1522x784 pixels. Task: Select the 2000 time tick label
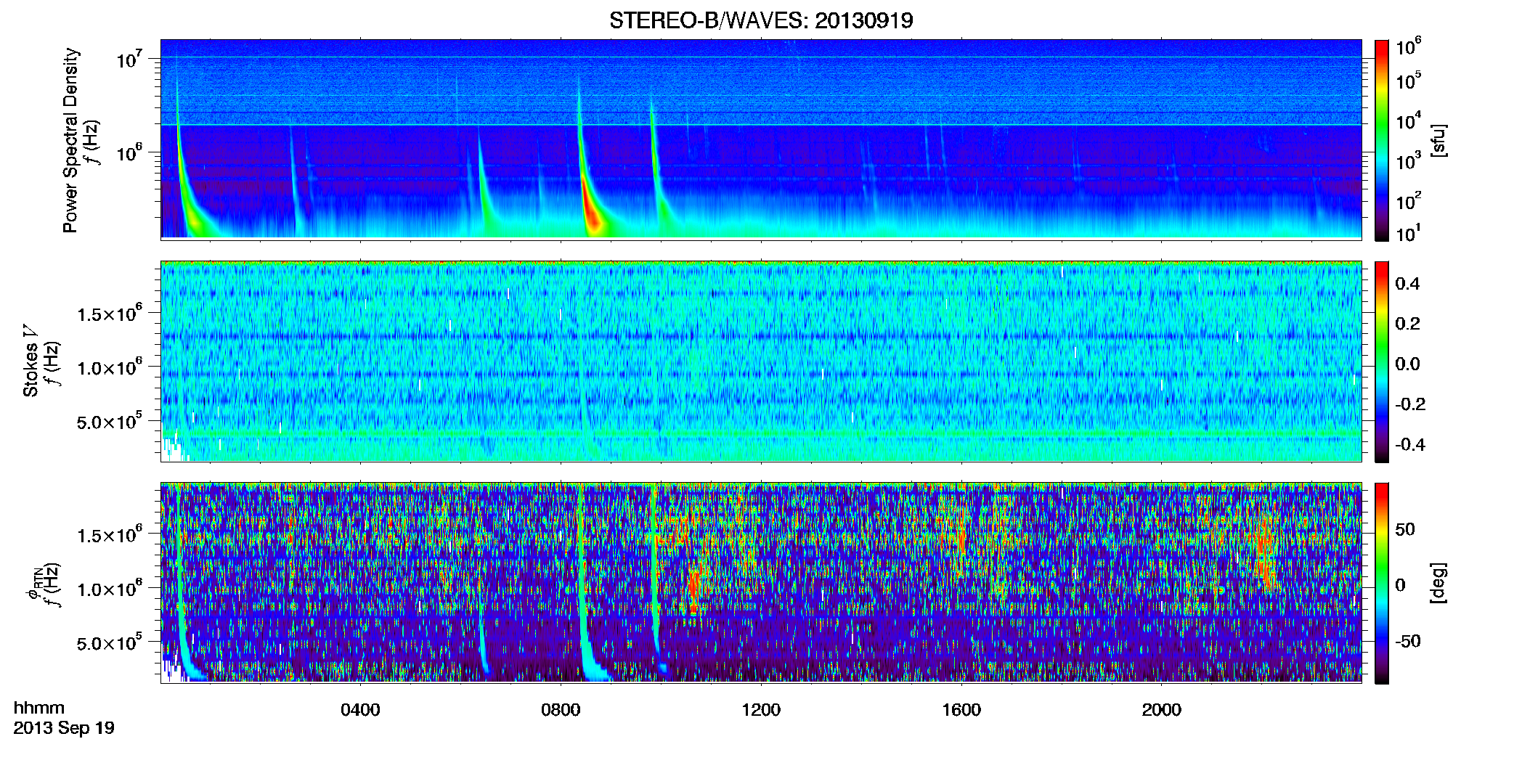click(1162, 710)
